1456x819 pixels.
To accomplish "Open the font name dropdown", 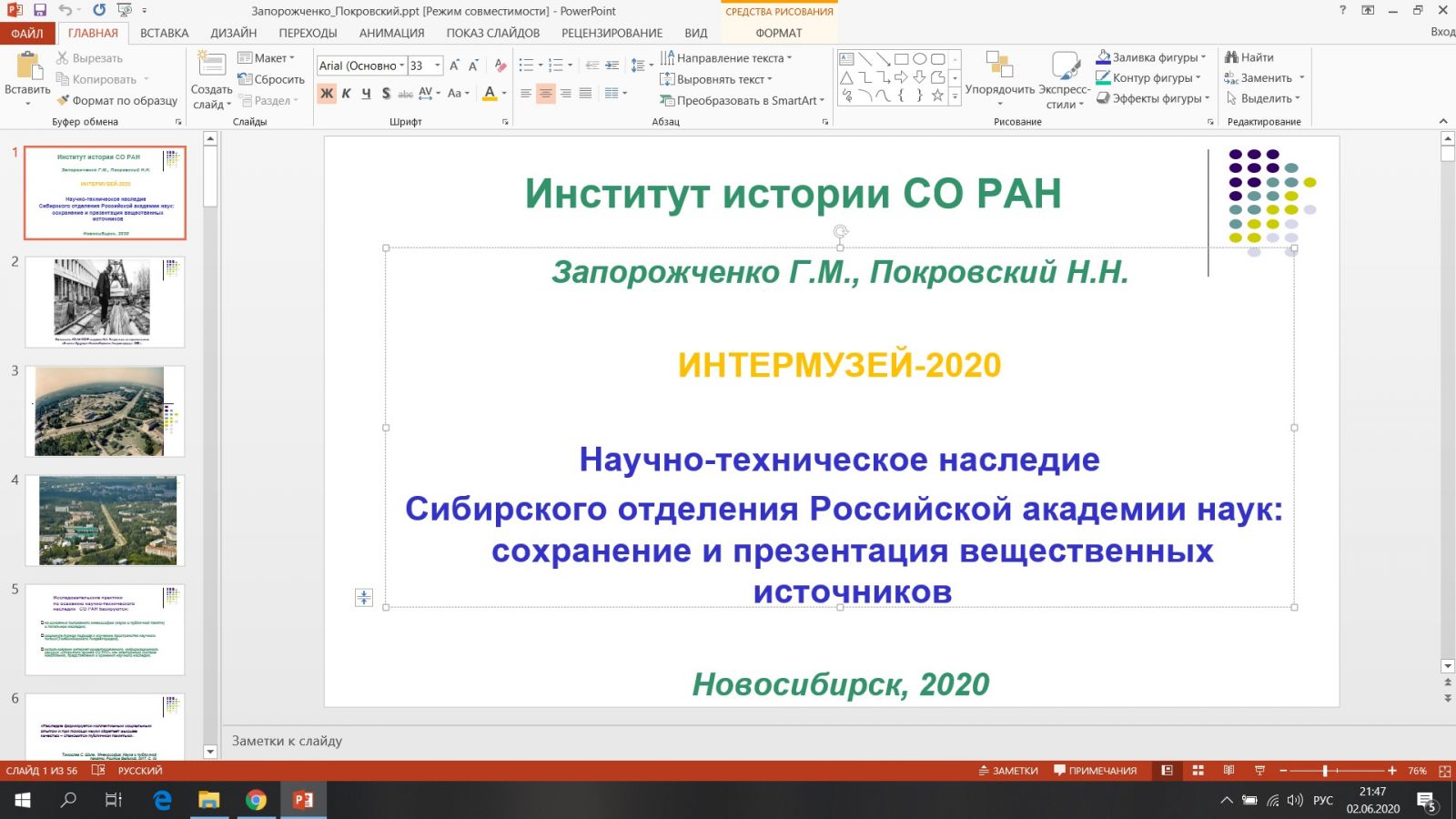I will click(x=402, y=66).
